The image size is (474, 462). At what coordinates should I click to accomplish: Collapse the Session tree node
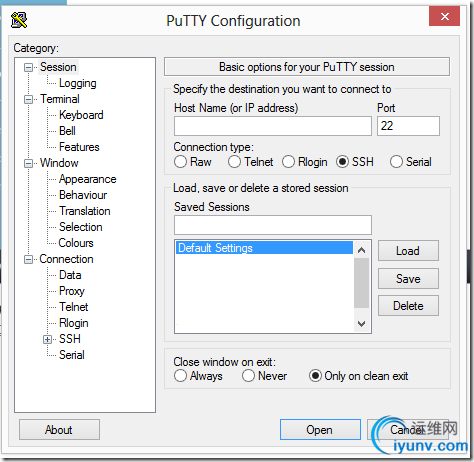(28, 67)
